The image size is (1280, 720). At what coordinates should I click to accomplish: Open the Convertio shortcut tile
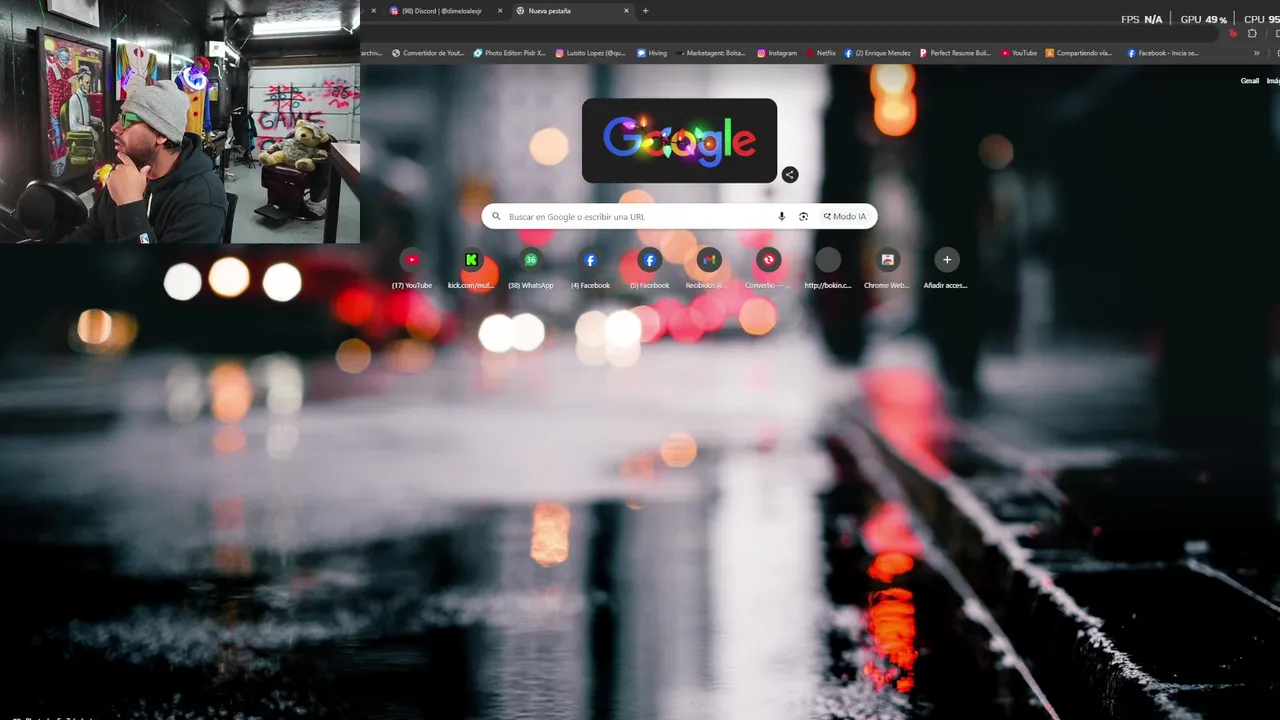(x=768, y=269)
